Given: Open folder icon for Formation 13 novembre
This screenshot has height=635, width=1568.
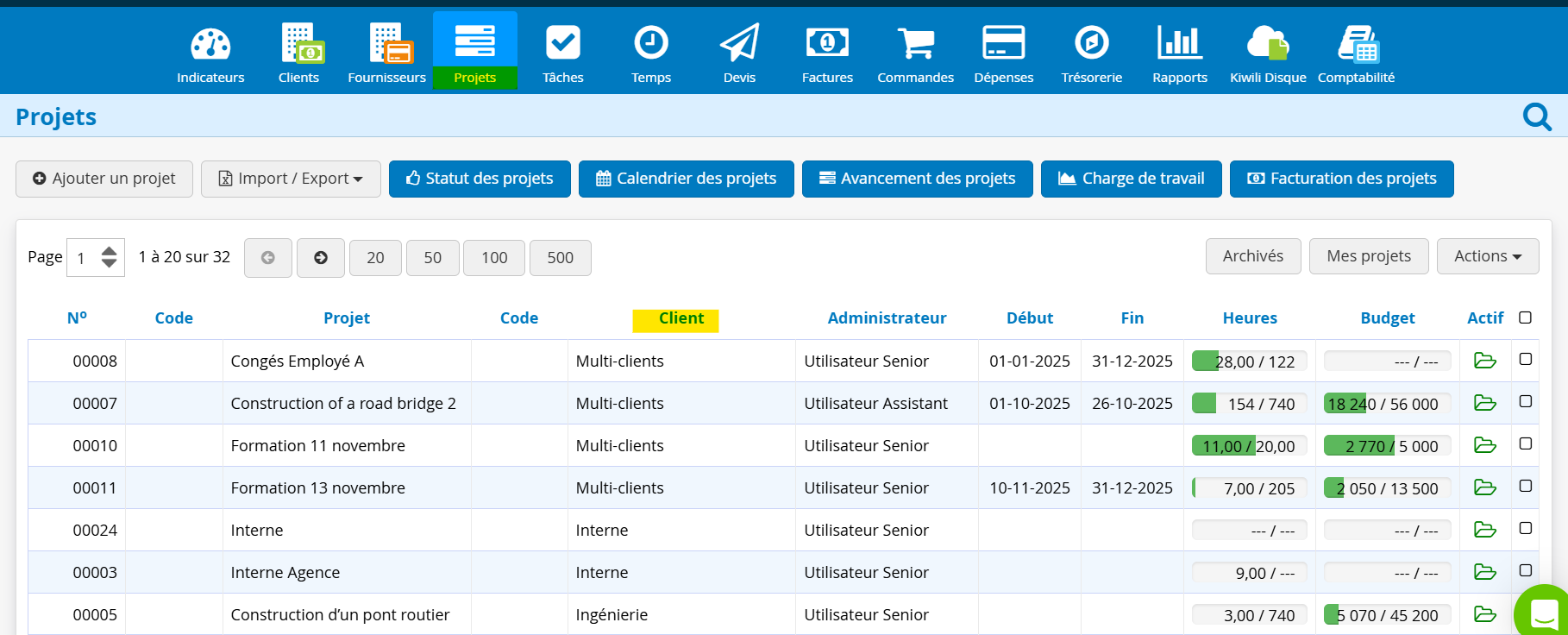Looking at the screenshot, I should click(x=1484, y=487).
